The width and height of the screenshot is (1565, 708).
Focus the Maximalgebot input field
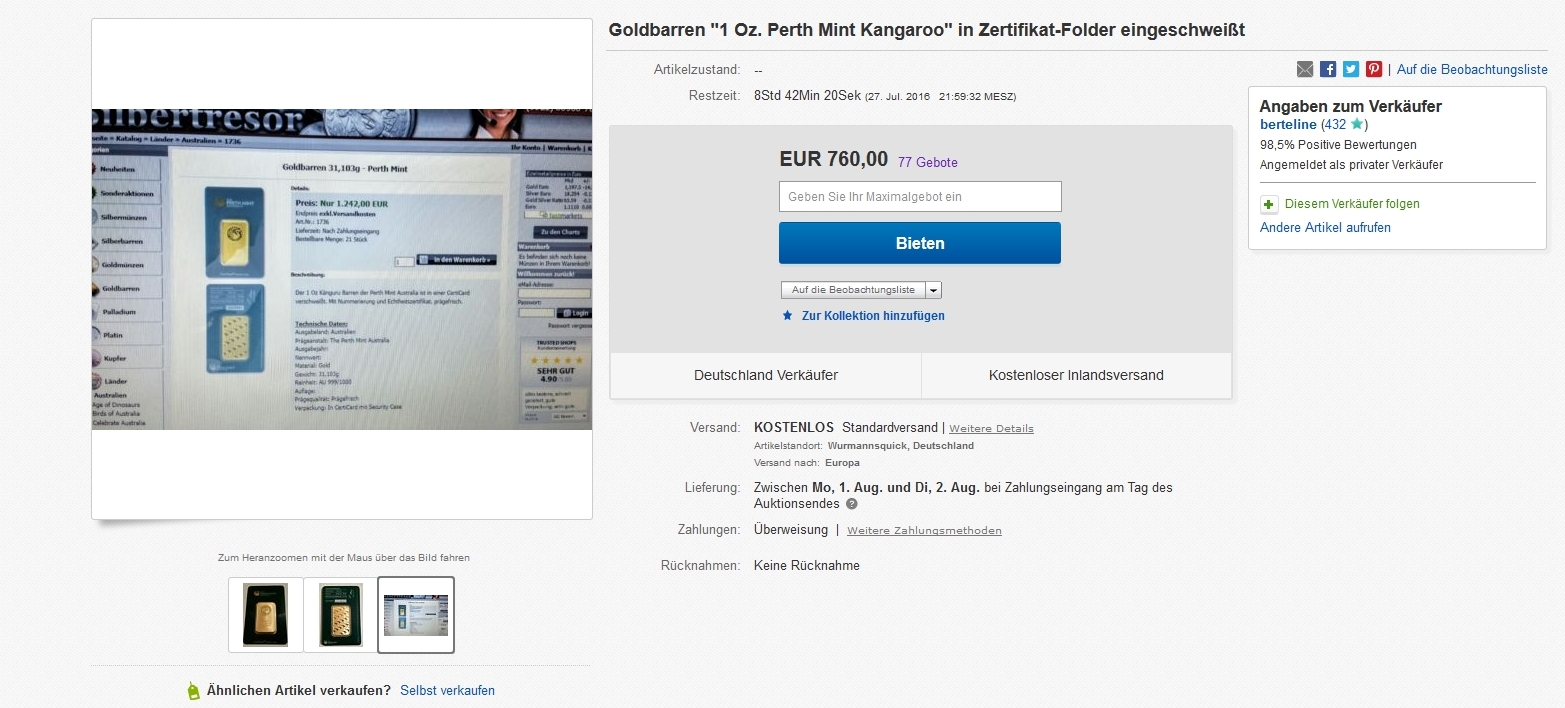tap(920, 196)
